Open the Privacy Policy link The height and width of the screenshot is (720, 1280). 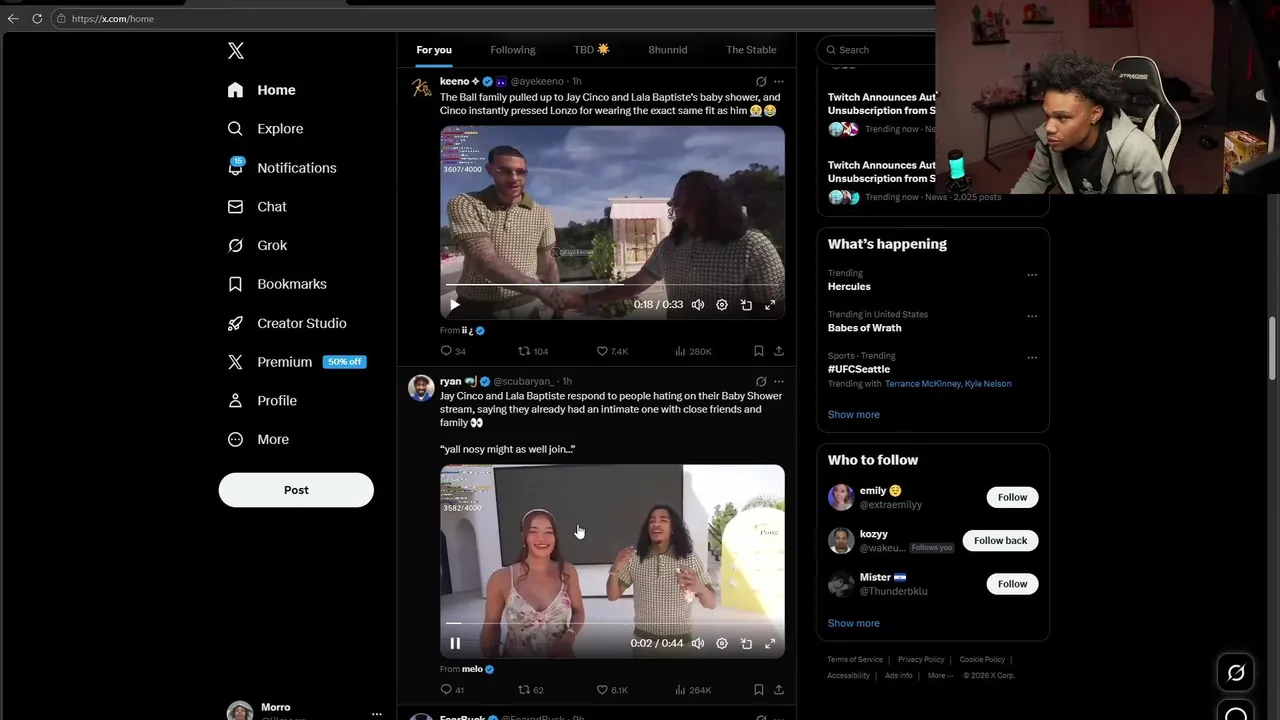pyautogui.click(x=921, y=660)
